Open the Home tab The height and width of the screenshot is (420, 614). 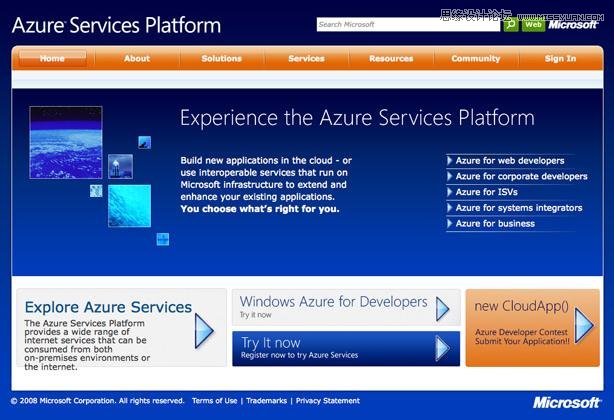(x=52, y=58)
